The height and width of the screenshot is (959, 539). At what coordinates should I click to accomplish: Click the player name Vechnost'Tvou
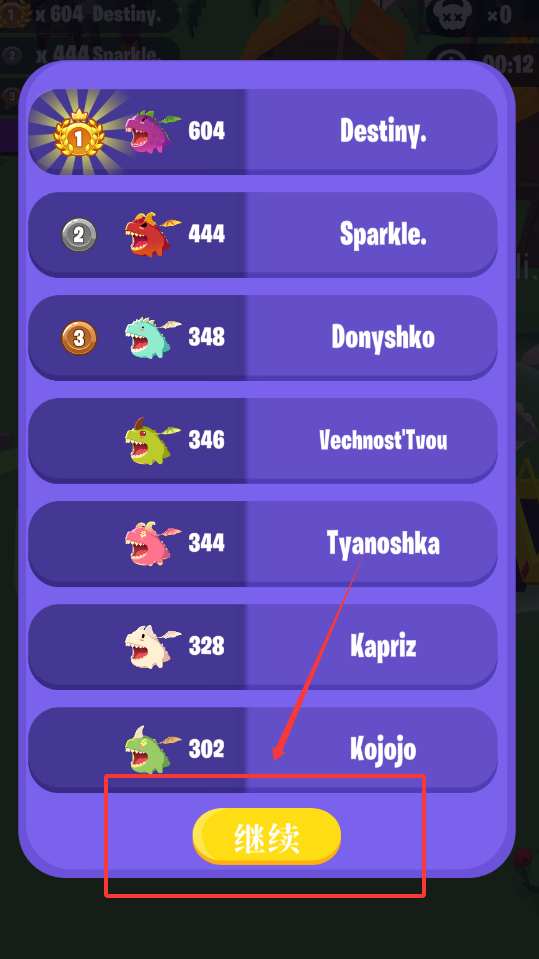coord(383,440)
